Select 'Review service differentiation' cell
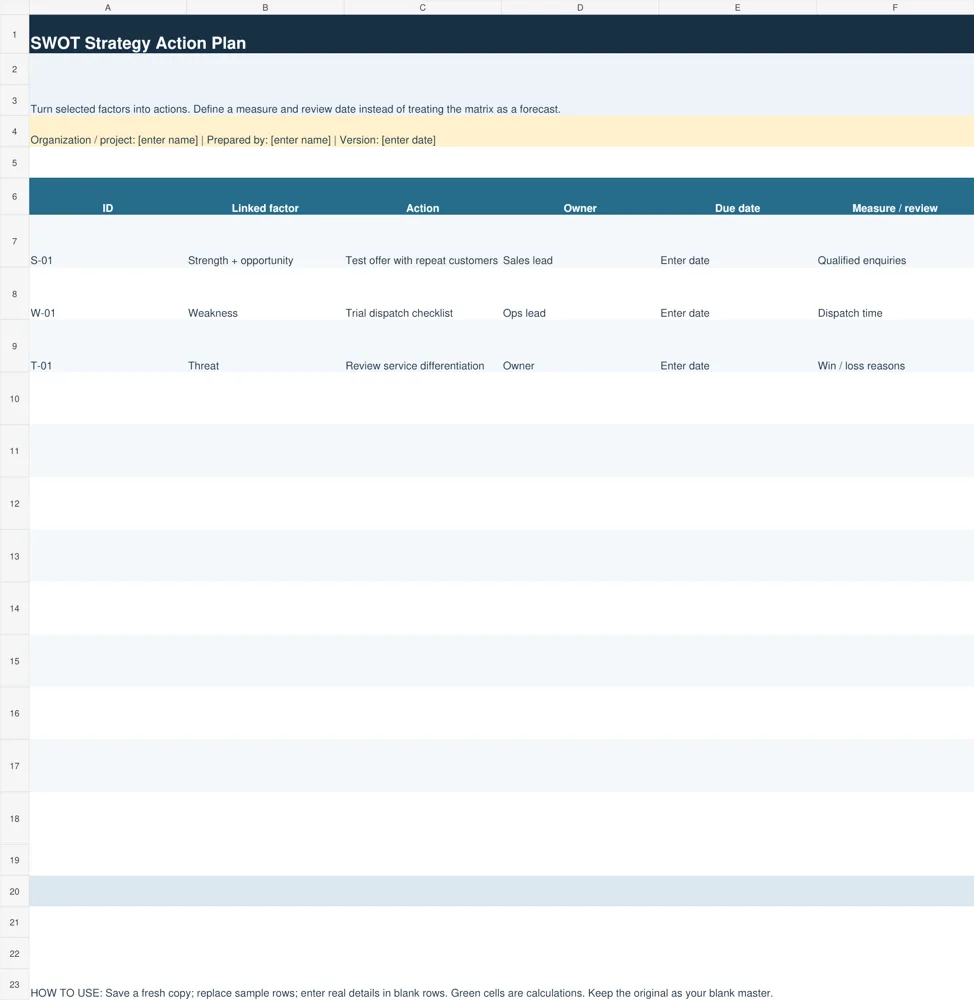The width and height of the screenshot is (974, 1000). tap(423, 346)
